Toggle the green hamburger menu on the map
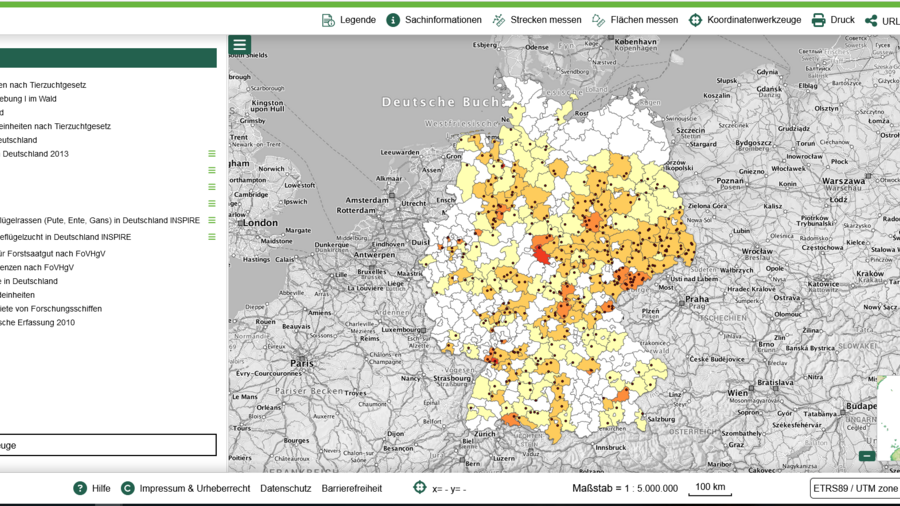Screen dimensions: 900x506 (x=239, y=45)
